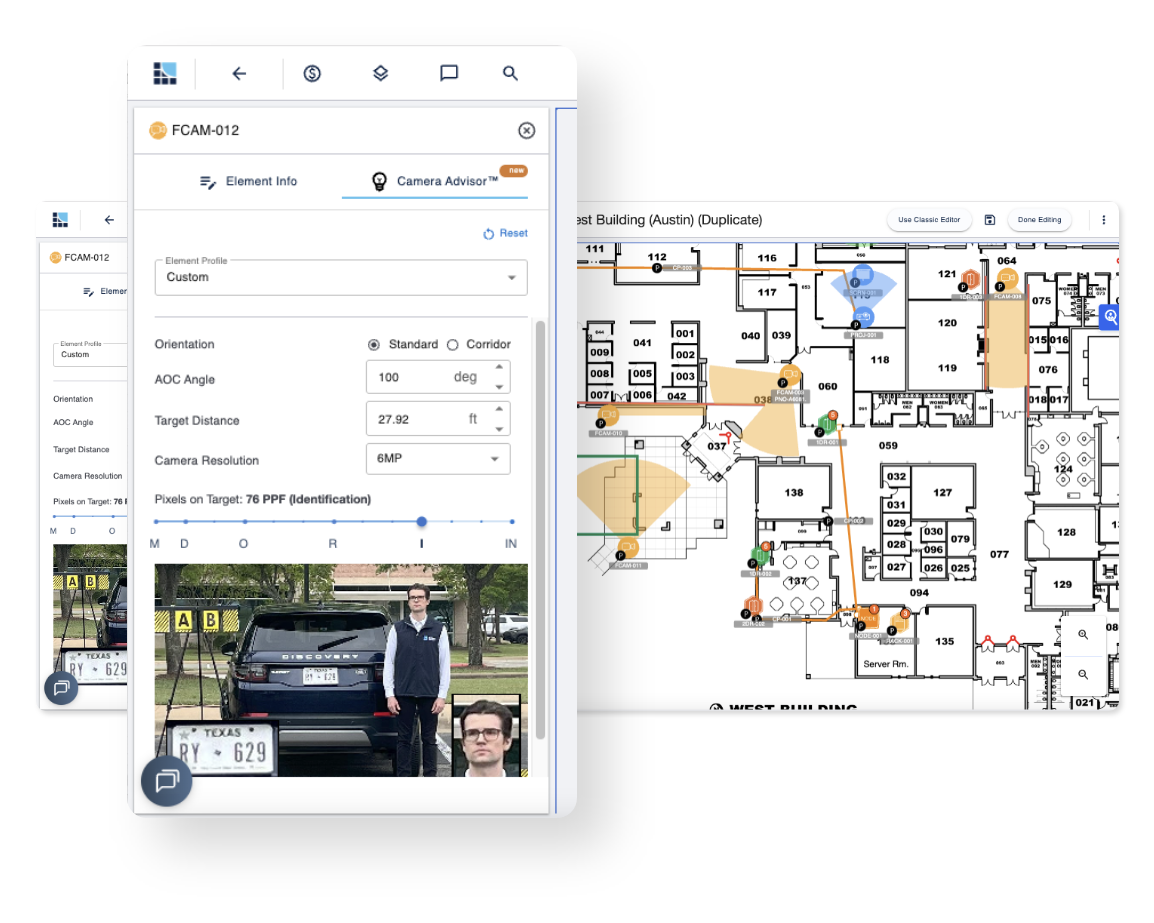1154x923 pixels.
Task: Open comments via the speech bubble toolbar icon
Action: [x=448, y=73]
